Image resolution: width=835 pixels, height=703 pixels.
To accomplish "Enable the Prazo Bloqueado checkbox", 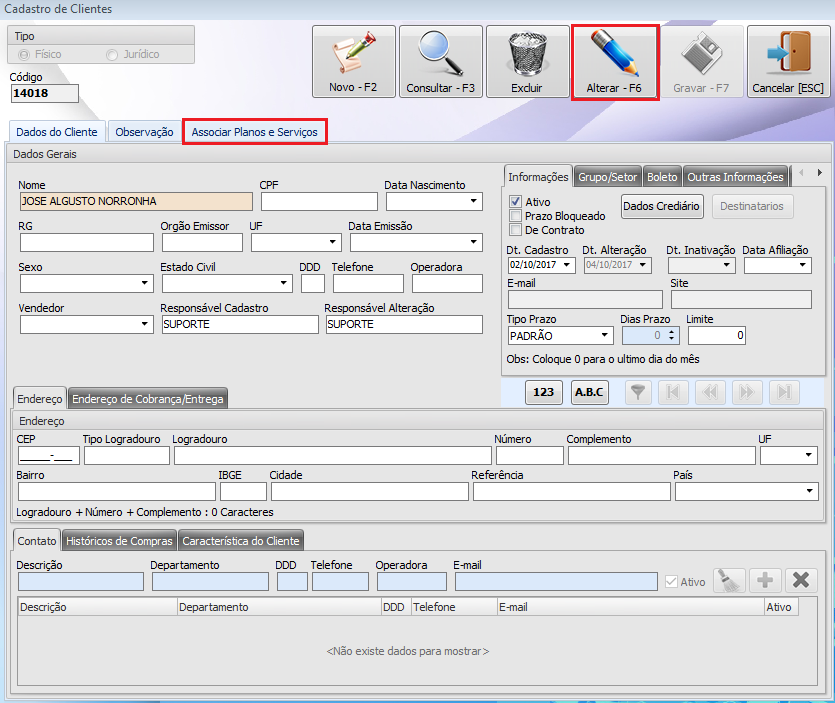I will (x=515, y=216).
